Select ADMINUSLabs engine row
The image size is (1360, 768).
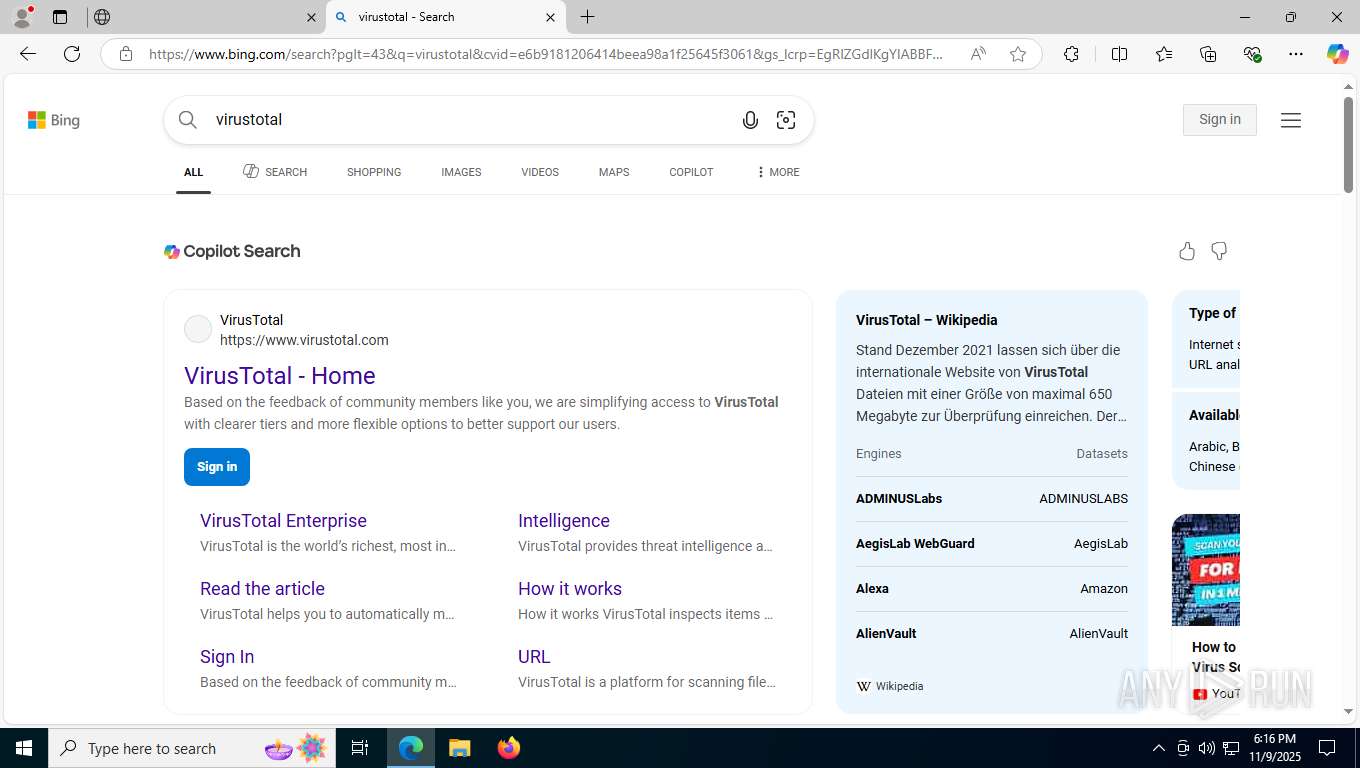(x=992, y=499)
